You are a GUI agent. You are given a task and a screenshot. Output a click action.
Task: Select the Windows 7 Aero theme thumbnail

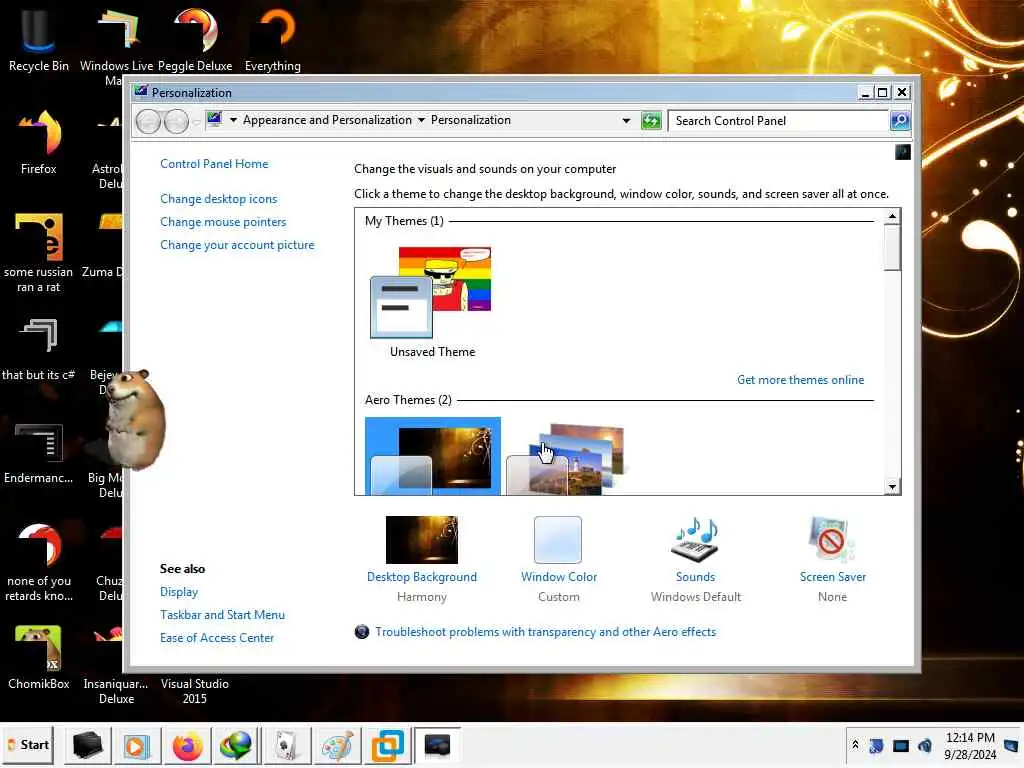(x=567, y=458)
